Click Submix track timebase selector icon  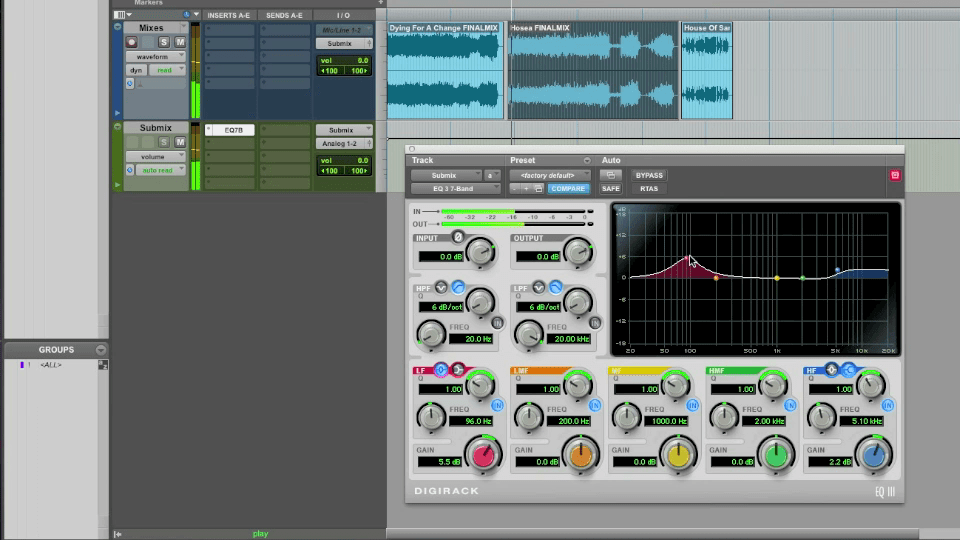coord(130,170)
